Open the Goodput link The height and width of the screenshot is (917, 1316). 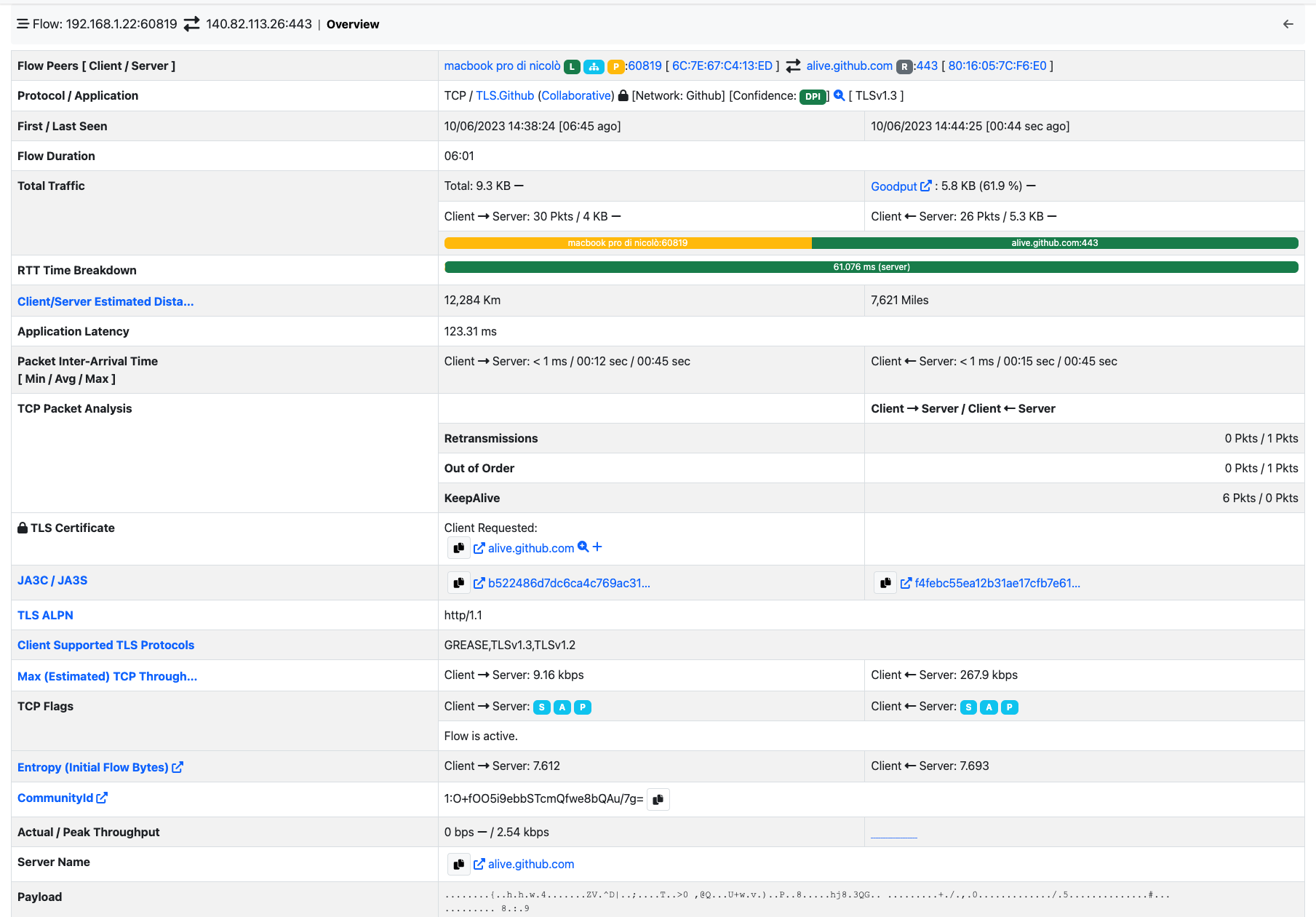pos(894,186)
